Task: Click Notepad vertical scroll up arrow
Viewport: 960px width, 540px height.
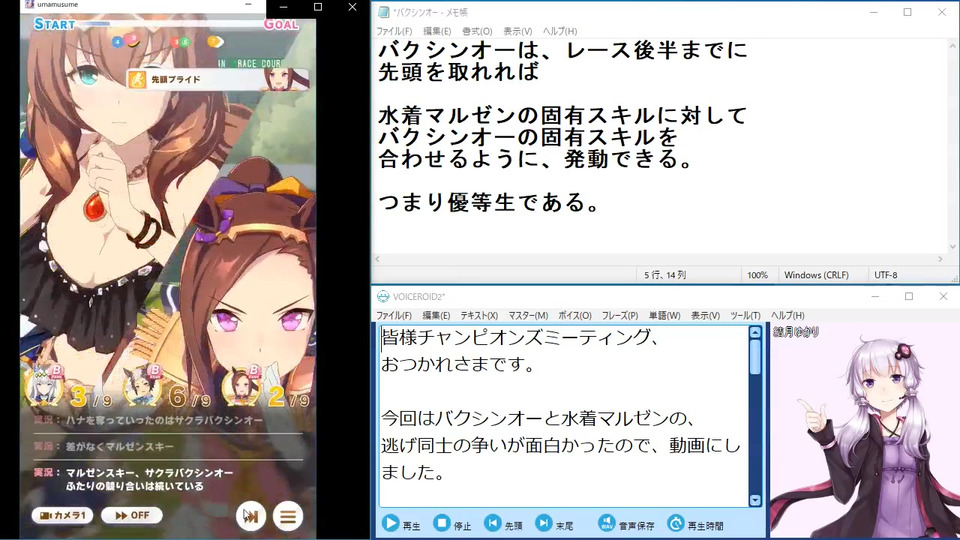Action: 953,46
